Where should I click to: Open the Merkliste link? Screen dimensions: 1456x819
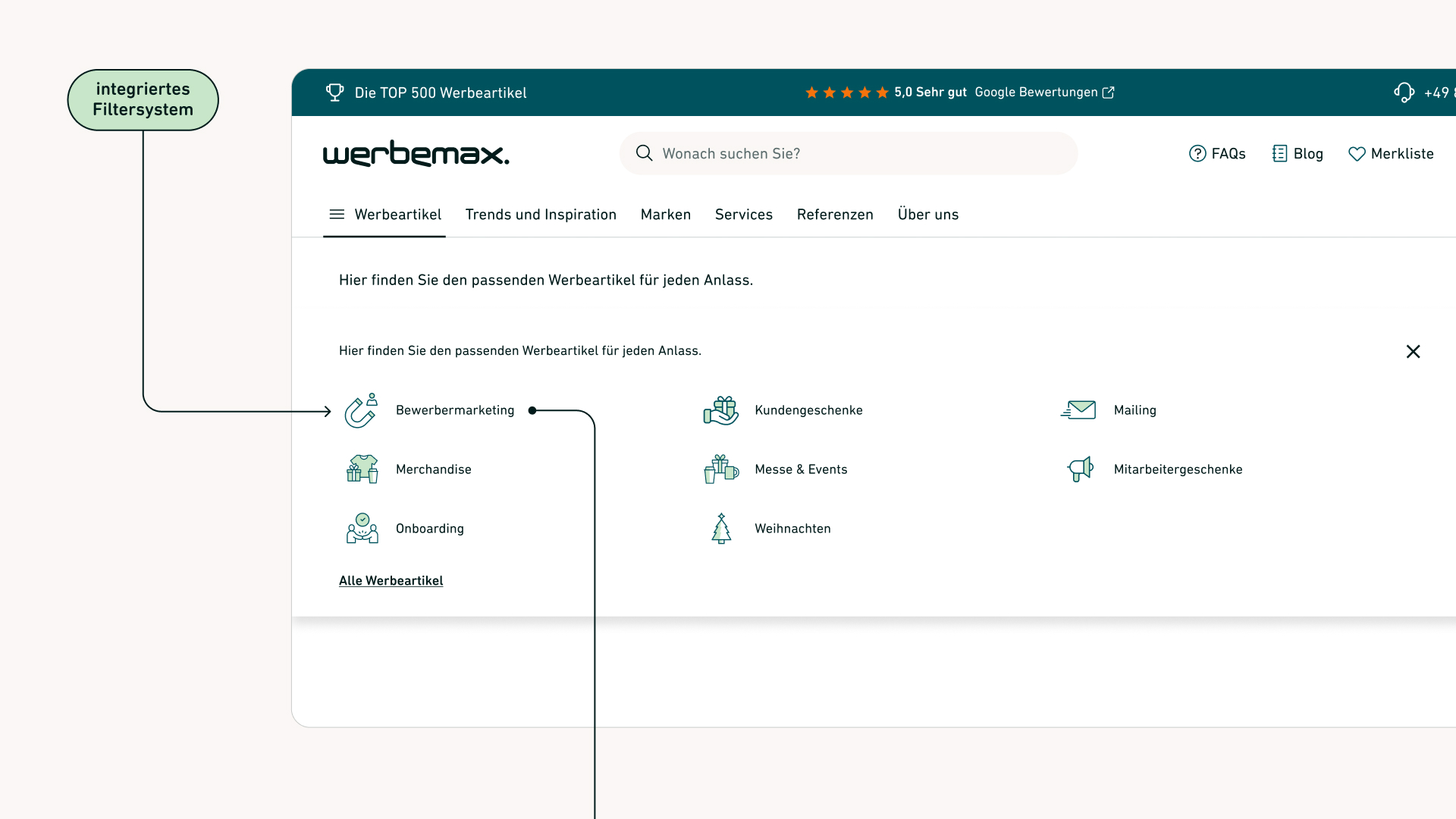coord(1402,154)
